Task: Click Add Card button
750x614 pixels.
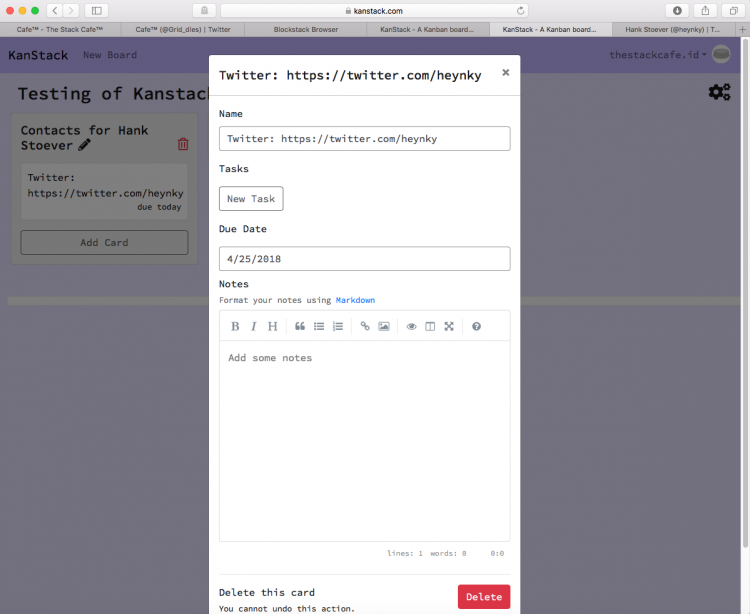Action: click(104, 242)
